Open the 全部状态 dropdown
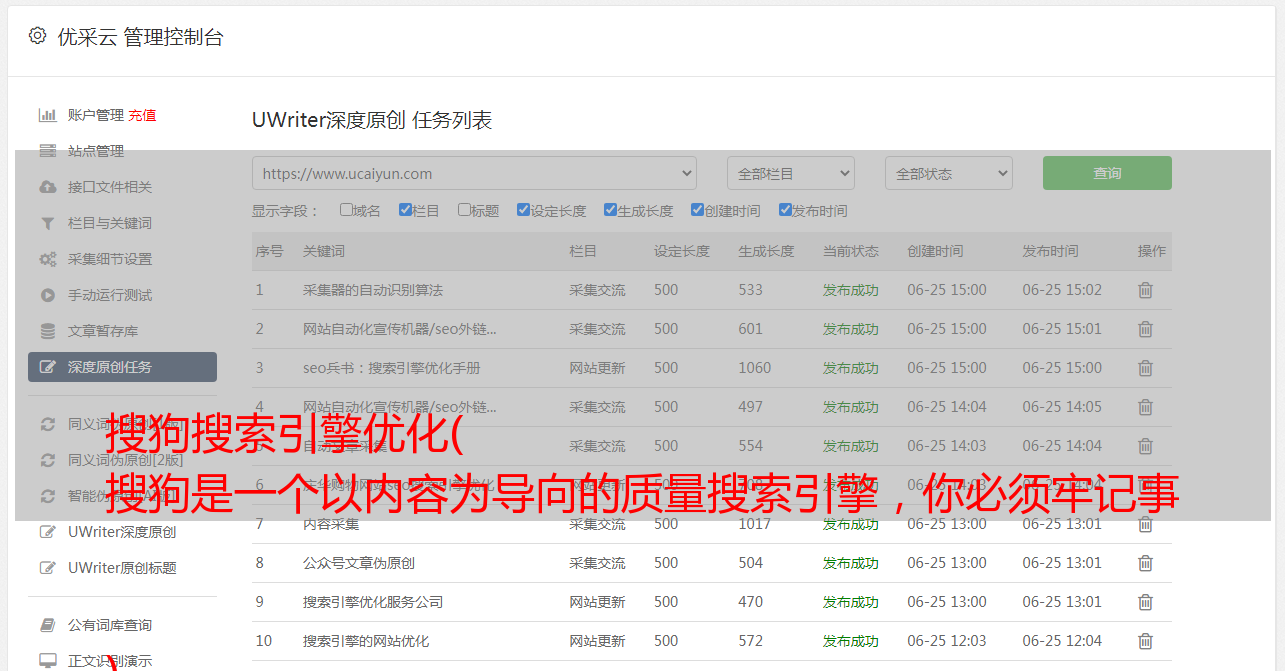Screen dimensions: 1285x671 949,173
